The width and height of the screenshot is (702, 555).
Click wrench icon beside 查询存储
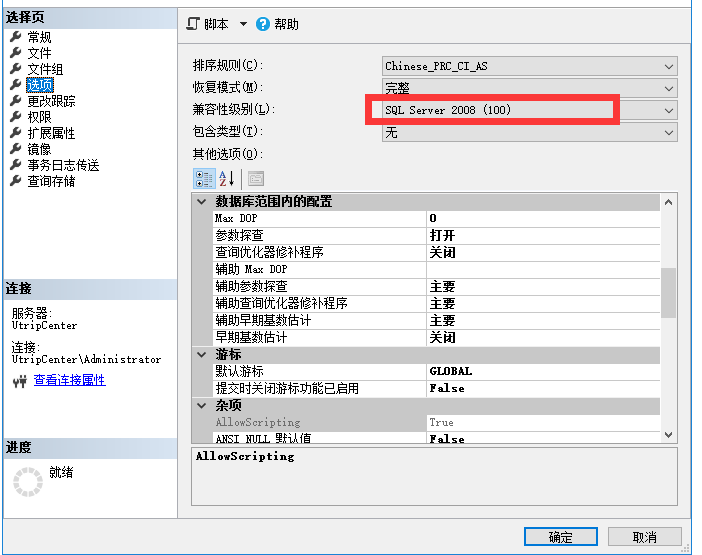[16, 181]
